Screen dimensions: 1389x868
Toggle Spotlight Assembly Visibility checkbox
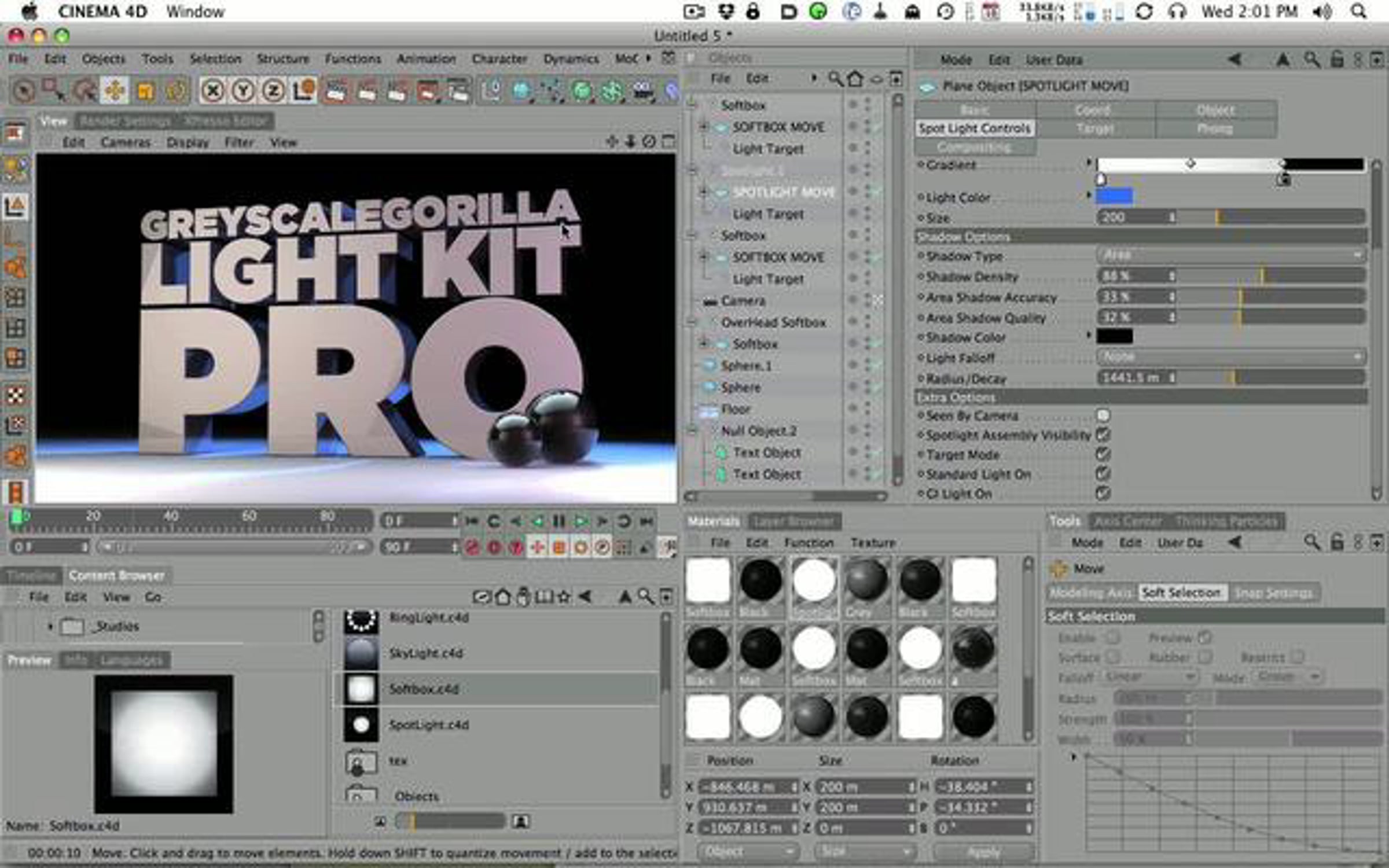click(1103, 435)
